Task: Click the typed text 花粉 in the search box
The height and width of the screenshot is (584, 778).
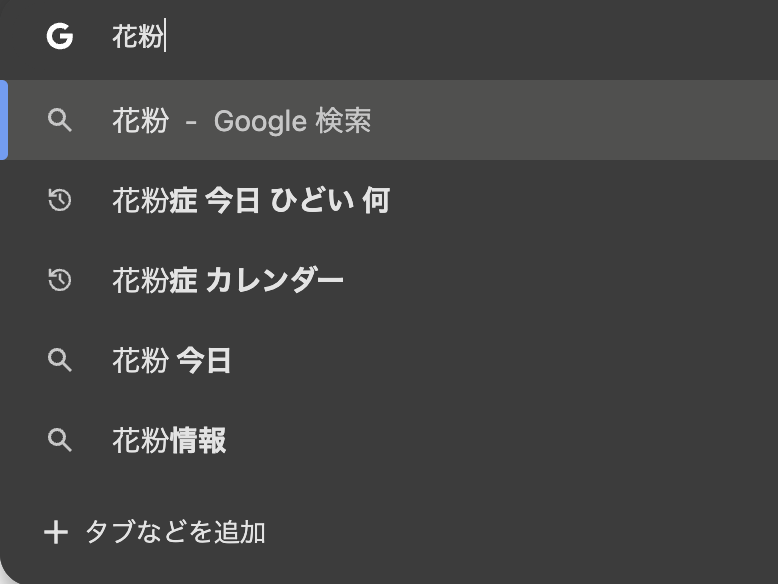Action: click(x=138, y=38)
